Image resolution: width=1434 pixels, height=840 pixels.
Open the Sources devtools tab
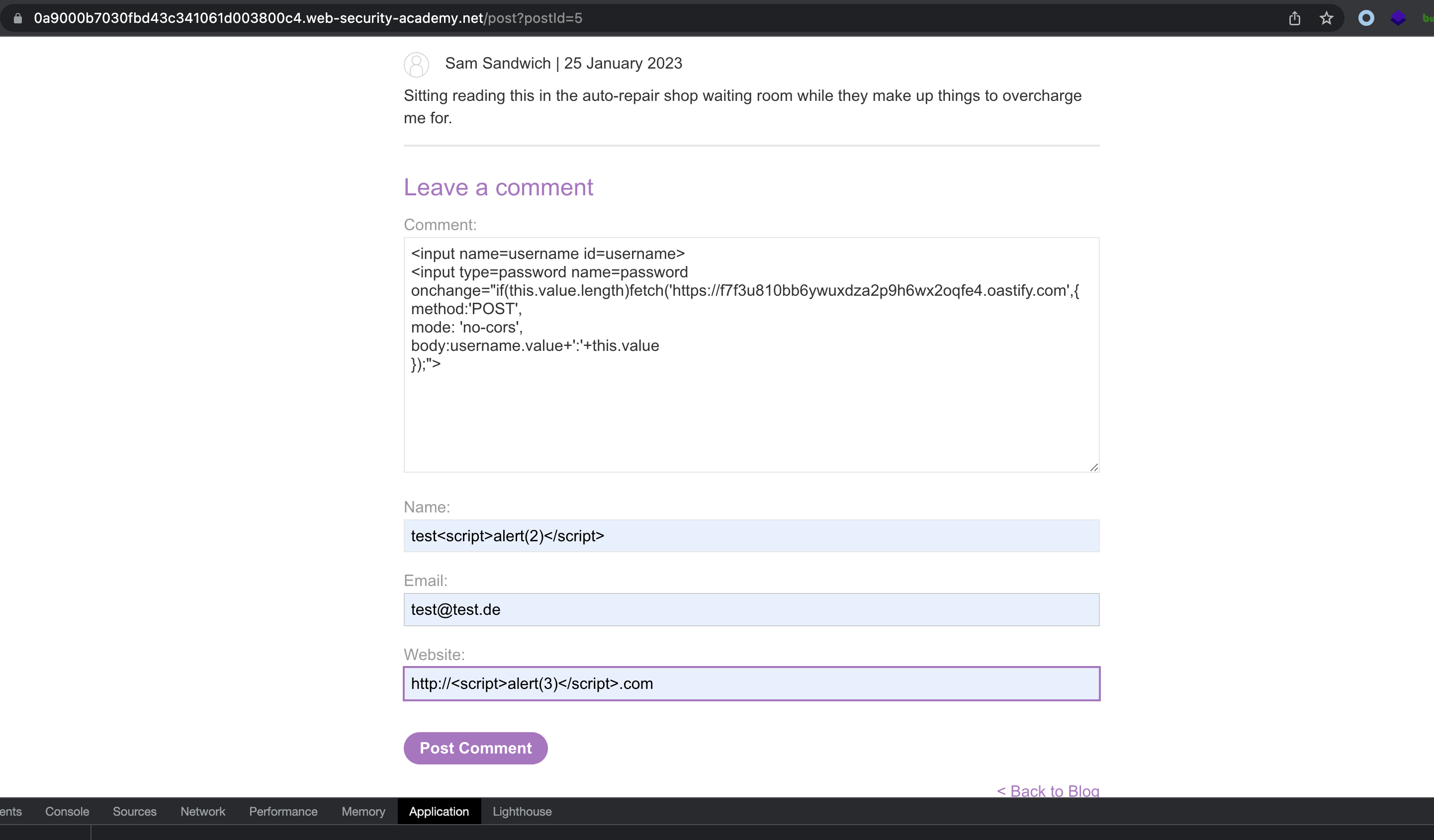[x=134, y=812]
